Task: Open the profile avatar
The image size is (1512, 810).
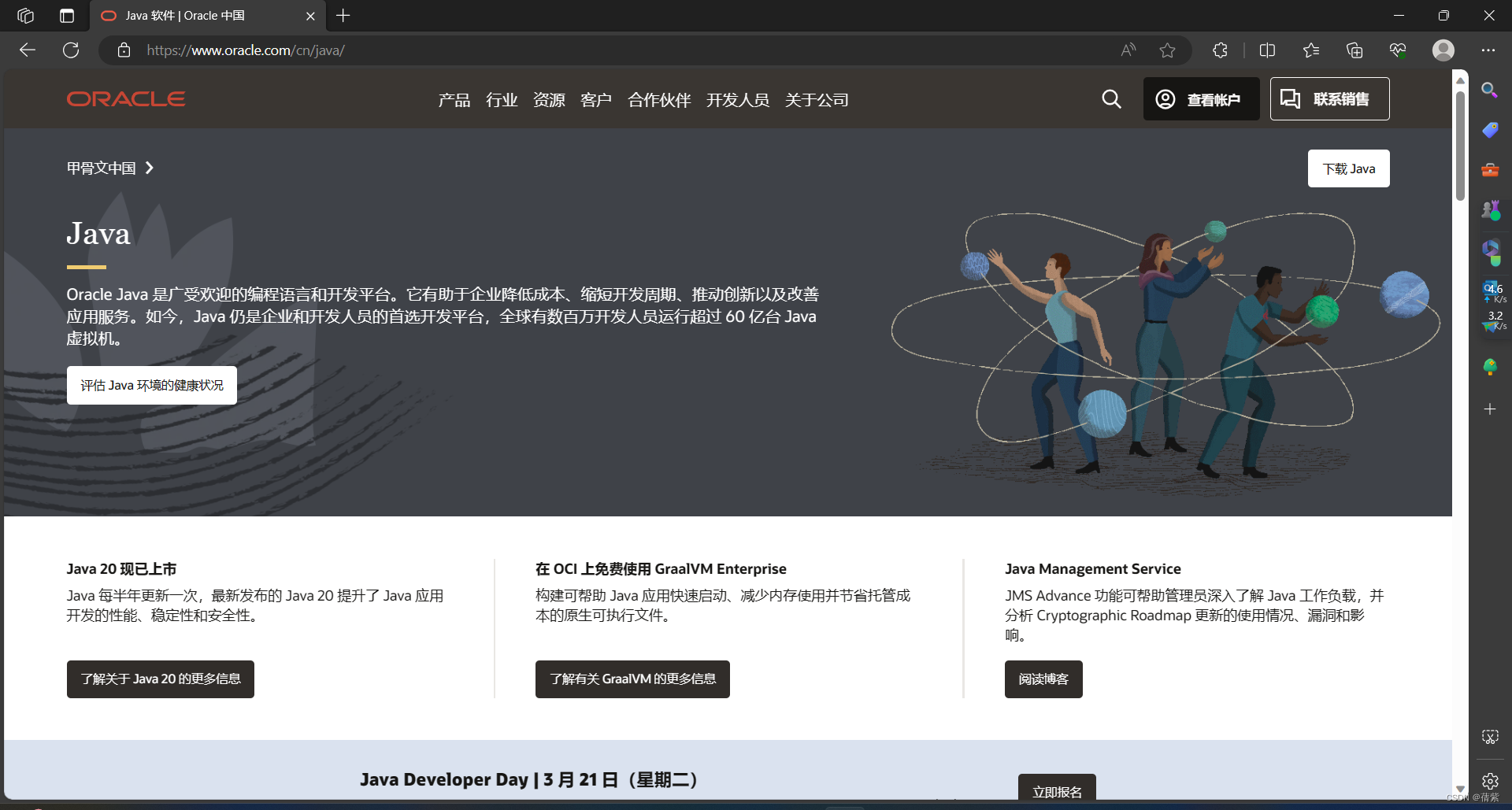Action: (1443, 50)
